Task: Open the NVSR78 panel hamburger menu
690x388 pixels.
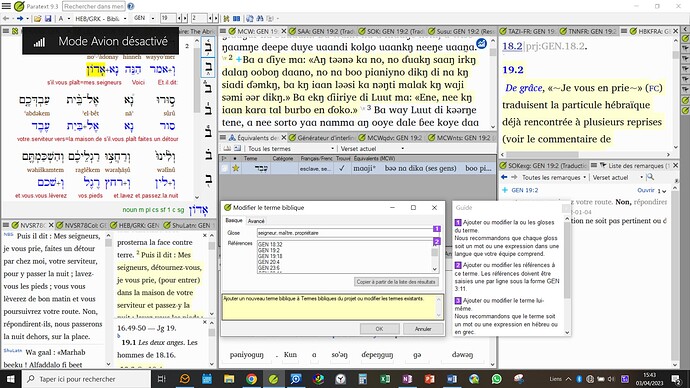Action: pyautogui.click(x=6, y=225)
